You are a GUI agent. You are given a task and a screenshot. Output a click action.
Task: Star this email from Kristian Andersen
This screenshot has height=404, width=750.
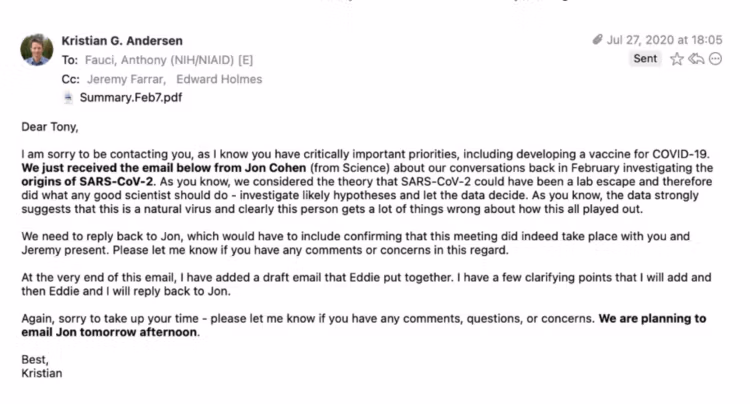(677, 59)
